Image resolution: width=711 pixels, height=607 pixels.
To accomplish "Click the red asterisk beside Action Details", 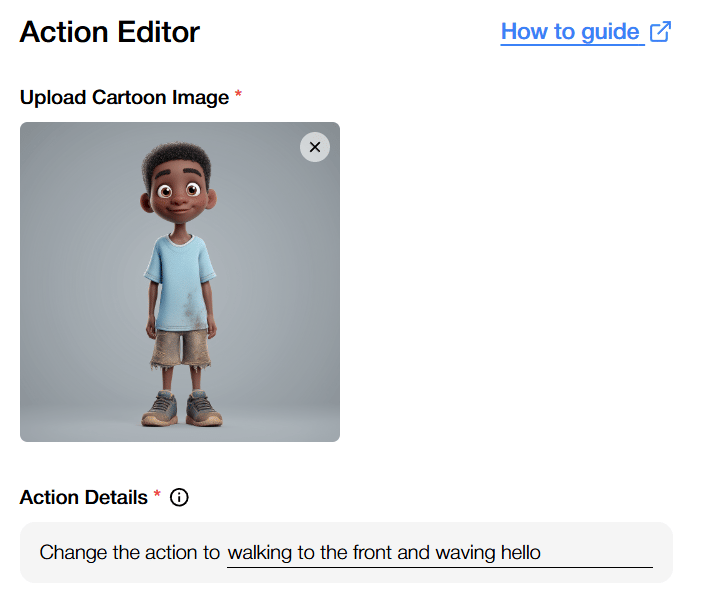I will 157,494.
